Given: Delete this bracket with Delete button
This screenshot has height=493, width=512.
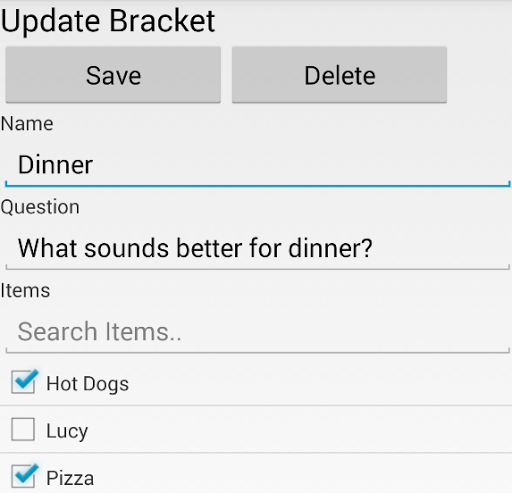Looking at the screenshot, I should click(x=339, y=75).
